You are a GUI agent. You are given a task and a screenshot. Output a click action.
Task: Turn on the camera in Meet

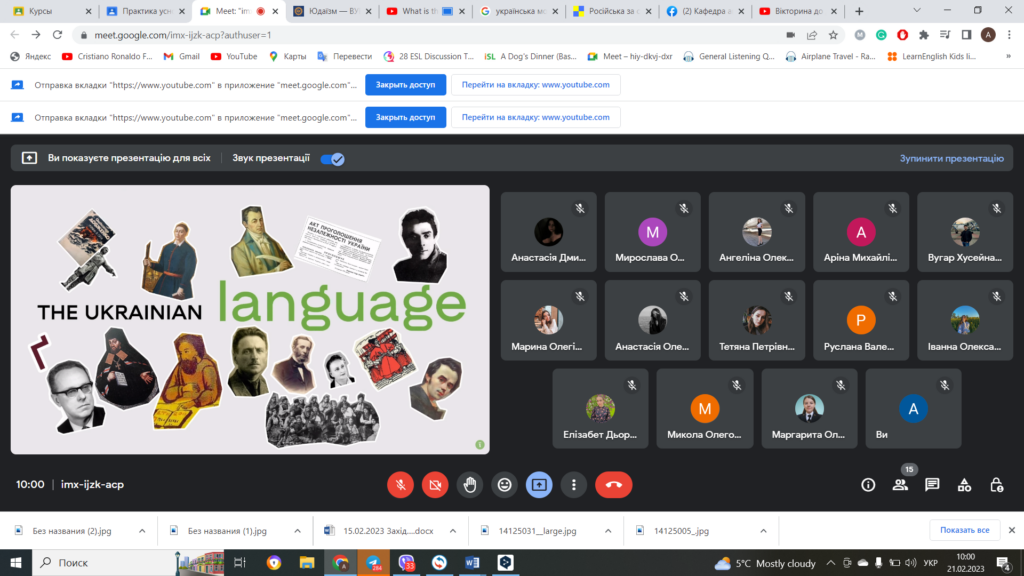(x=435, y=485)
